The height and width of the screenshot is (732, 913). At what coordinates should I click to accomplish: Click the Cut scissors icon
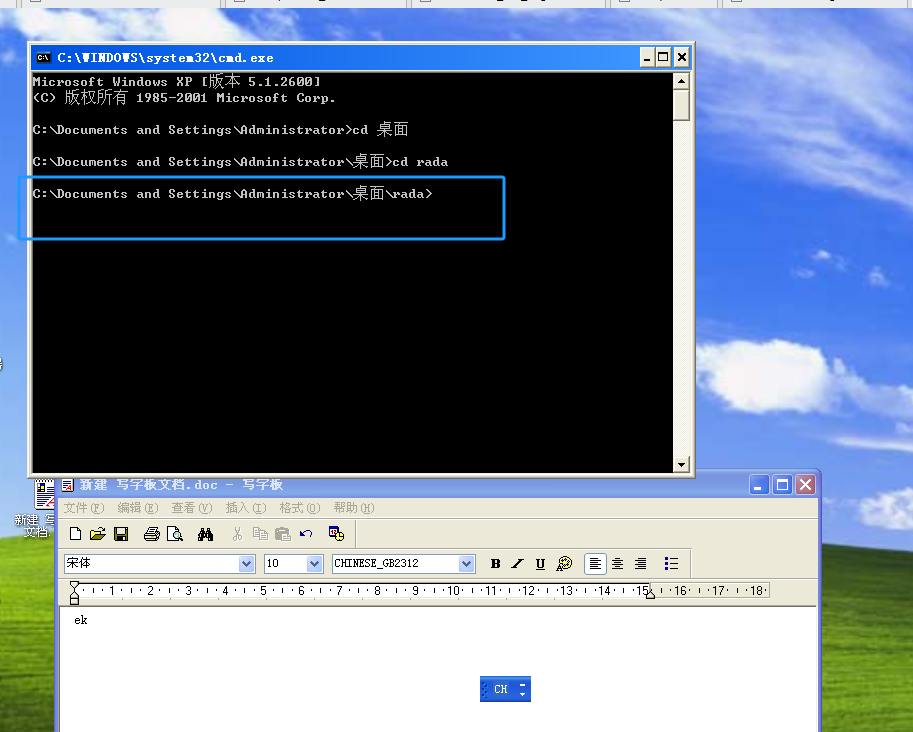point(237,533)
